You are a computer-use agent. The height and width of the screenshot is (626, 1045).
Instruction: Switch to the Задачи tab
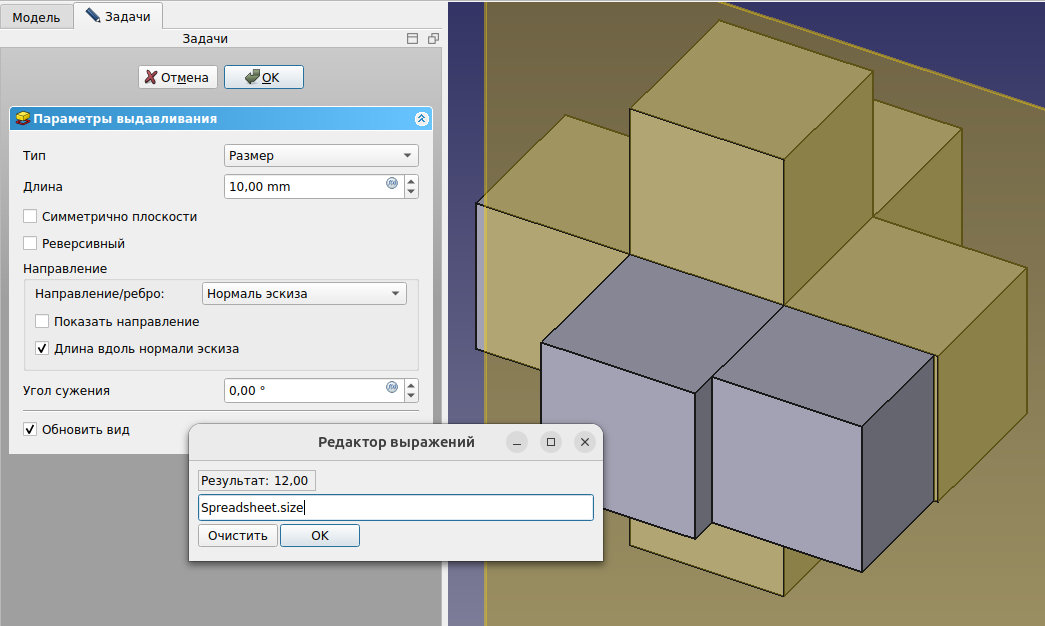point(118,15)
